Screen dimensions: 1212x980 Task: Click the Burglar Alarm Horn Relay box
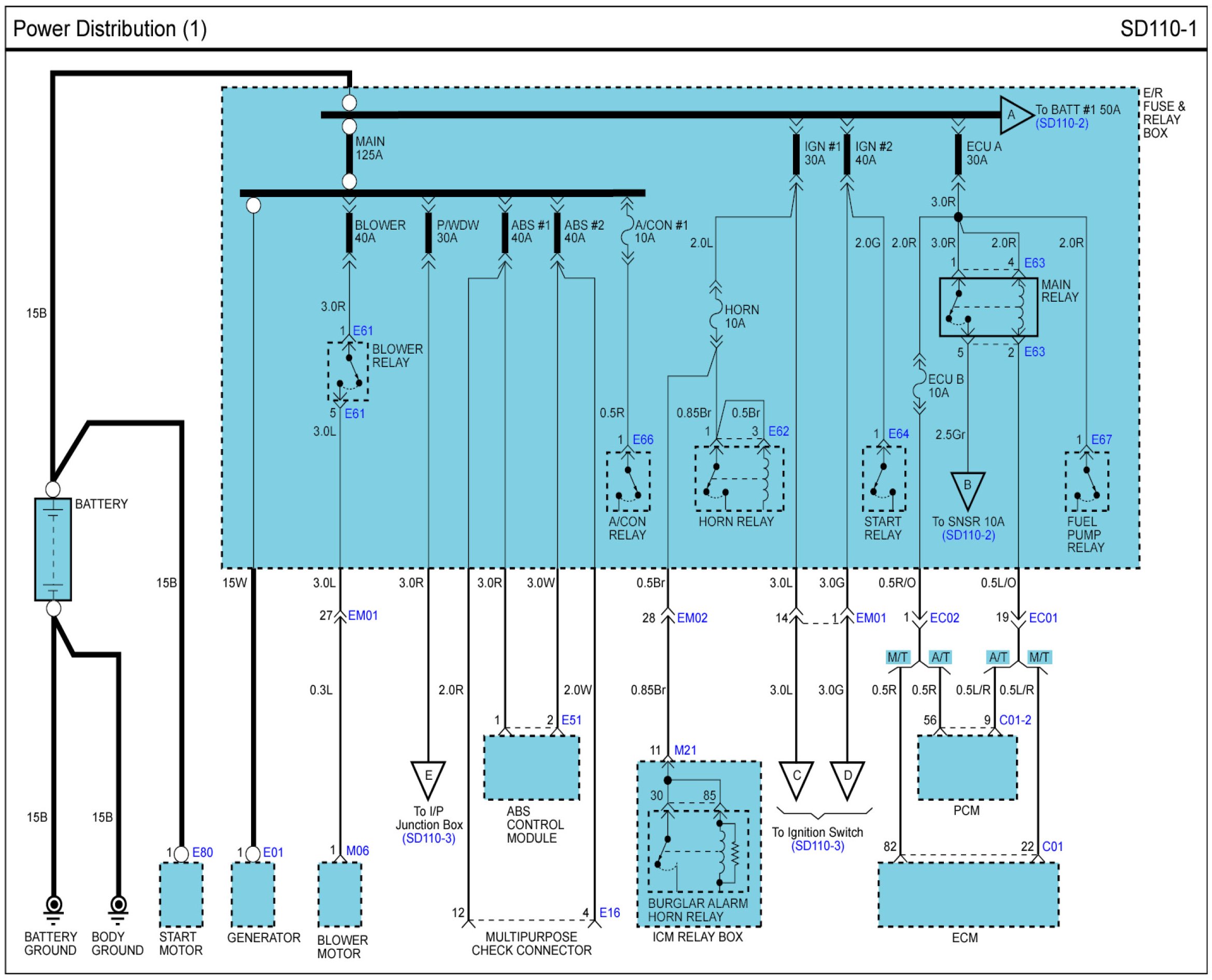tap(698, 851)
